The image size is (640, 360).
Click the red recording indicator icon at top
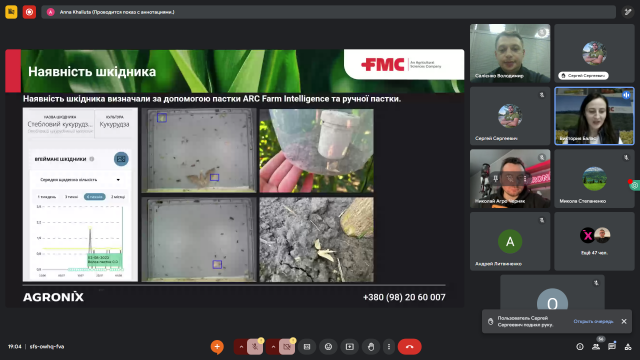[x=29, y=12]
